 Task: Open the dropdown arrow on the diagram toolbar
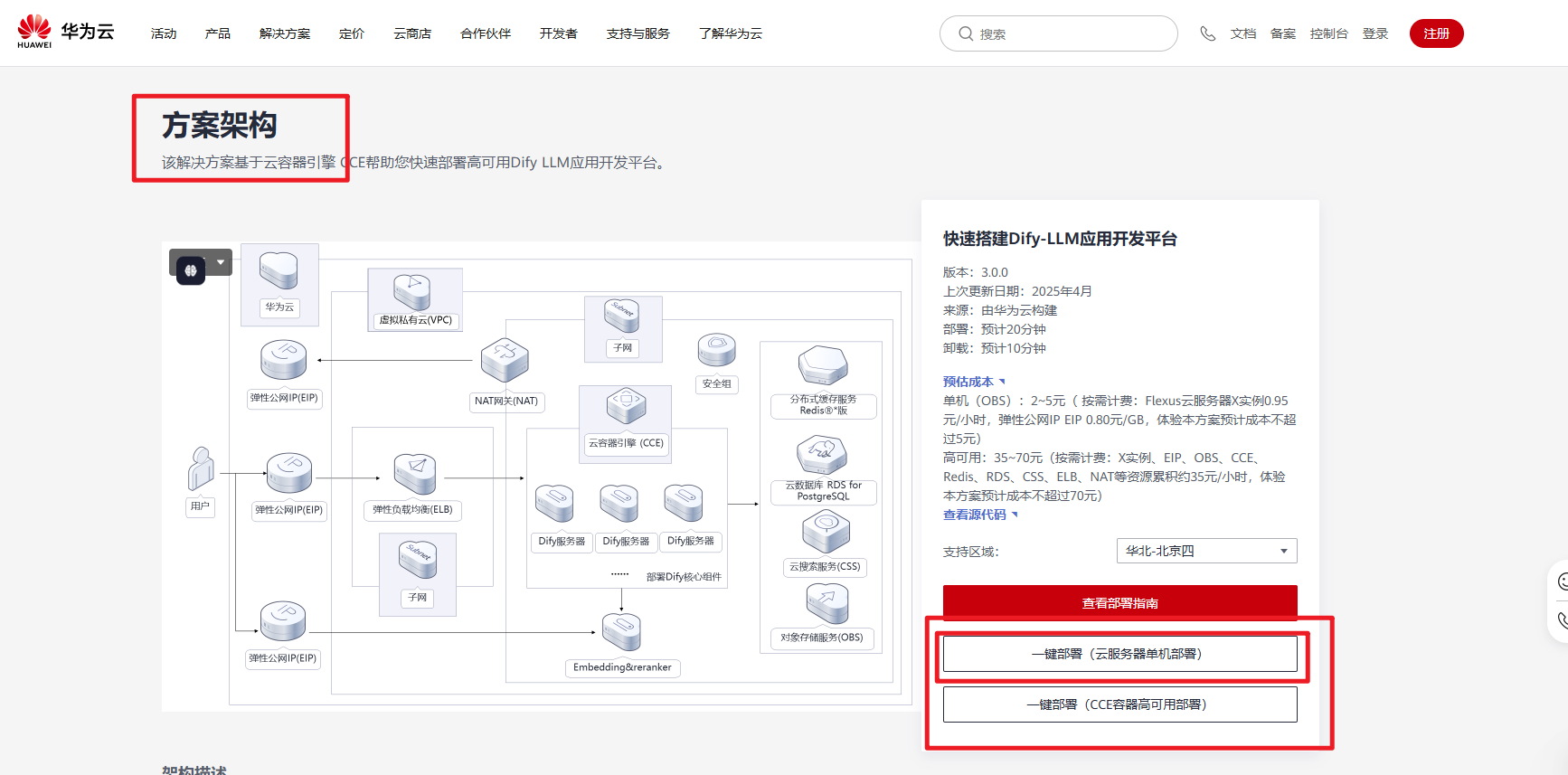point(221,262)
